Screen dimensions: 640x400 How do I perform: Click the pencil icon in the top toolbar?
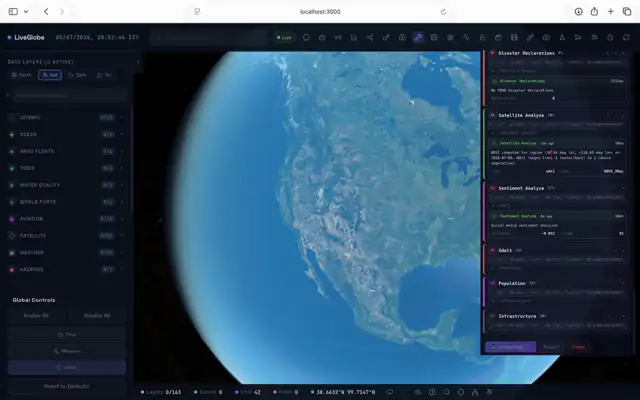point(530,38)
